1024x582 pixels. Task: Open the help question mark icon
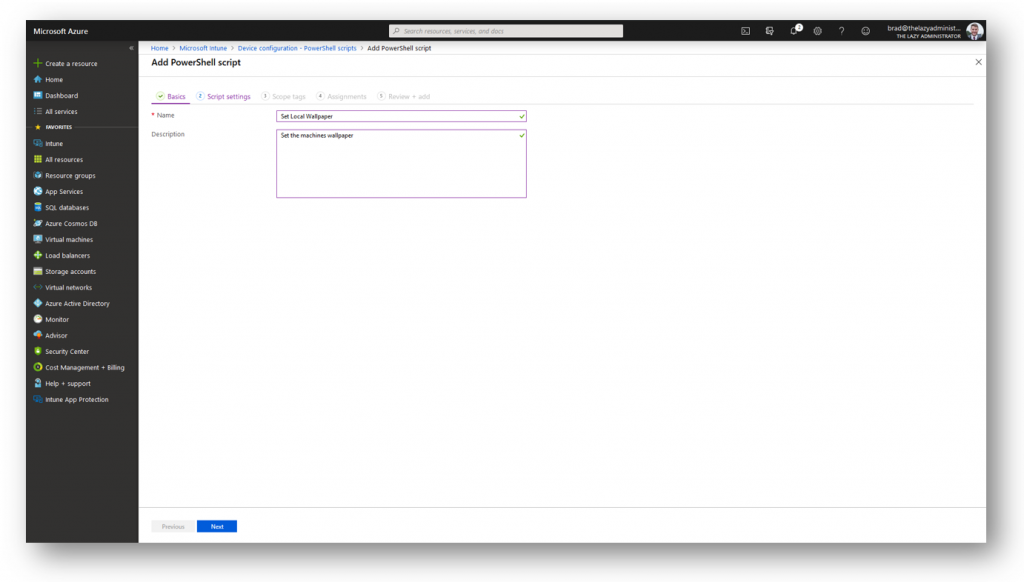tap(841, 31)
